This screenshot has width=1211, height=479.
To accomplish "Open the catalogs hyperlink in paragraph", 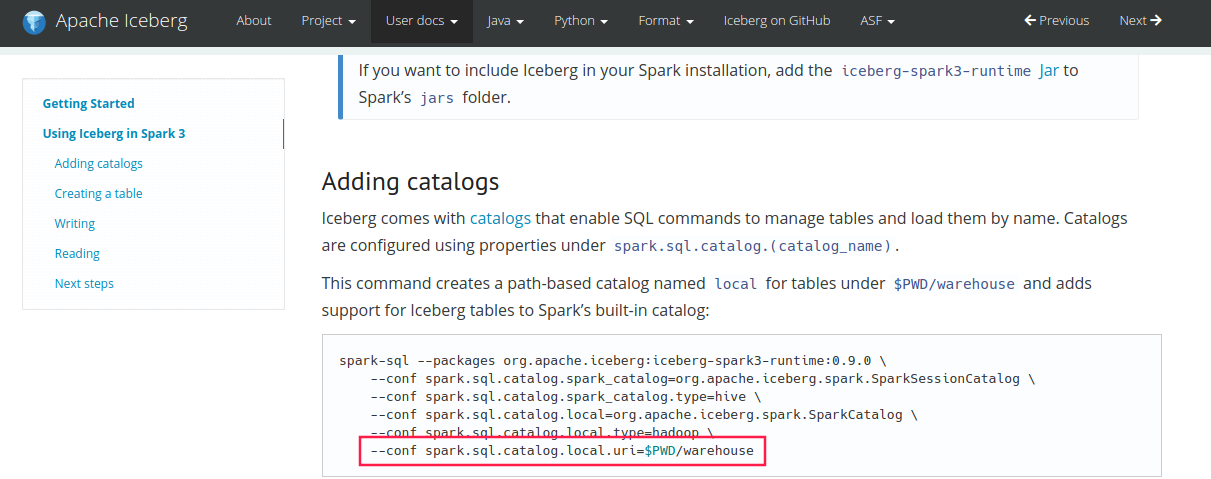I will tap(500, 217).
